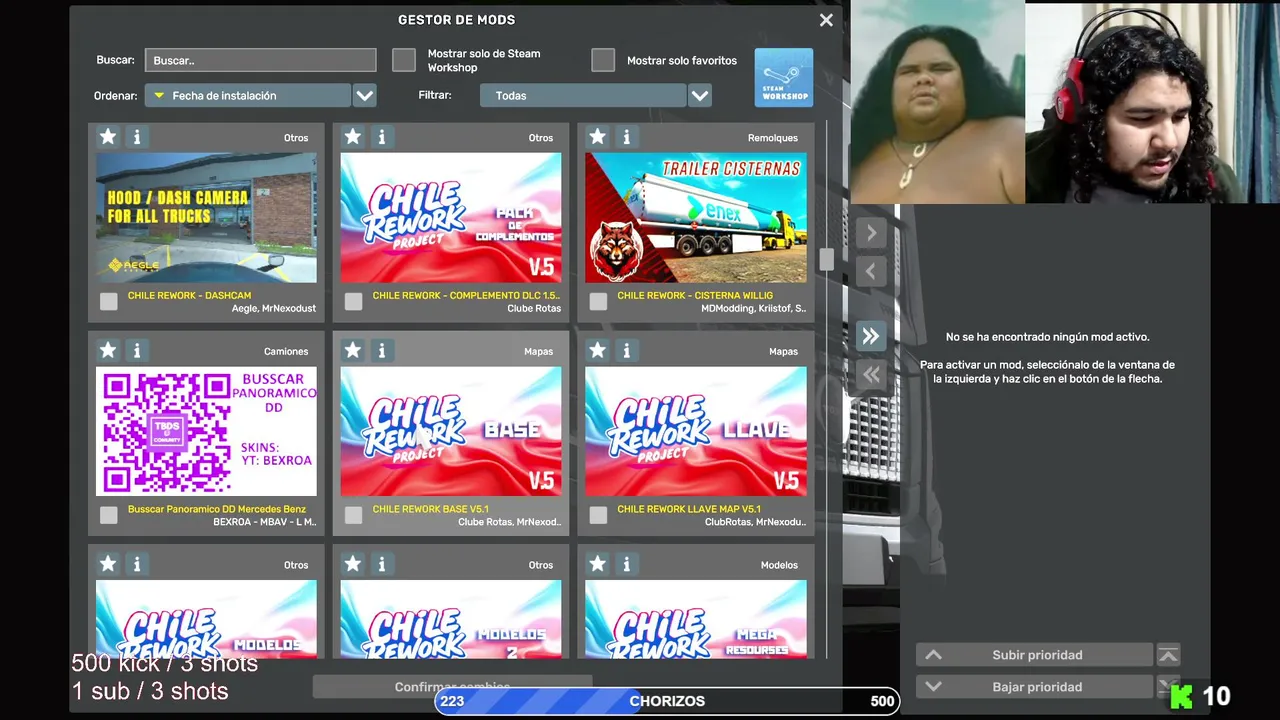Screen dimensions: 1280x720
Task: Expand the Filtrar dropdown set to Todas
Action: coord(596,95)
